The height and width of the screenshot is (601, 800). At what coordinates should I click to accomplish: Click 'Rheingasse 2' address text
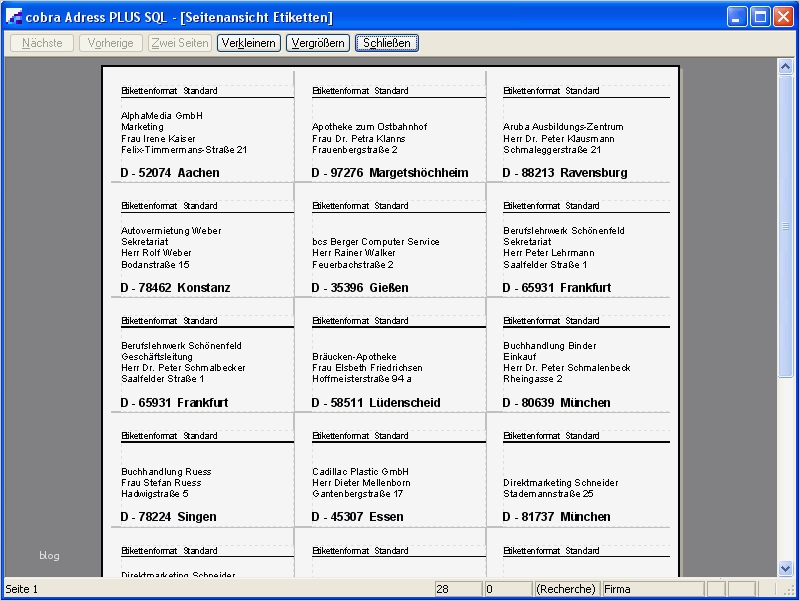click(533, 379)
